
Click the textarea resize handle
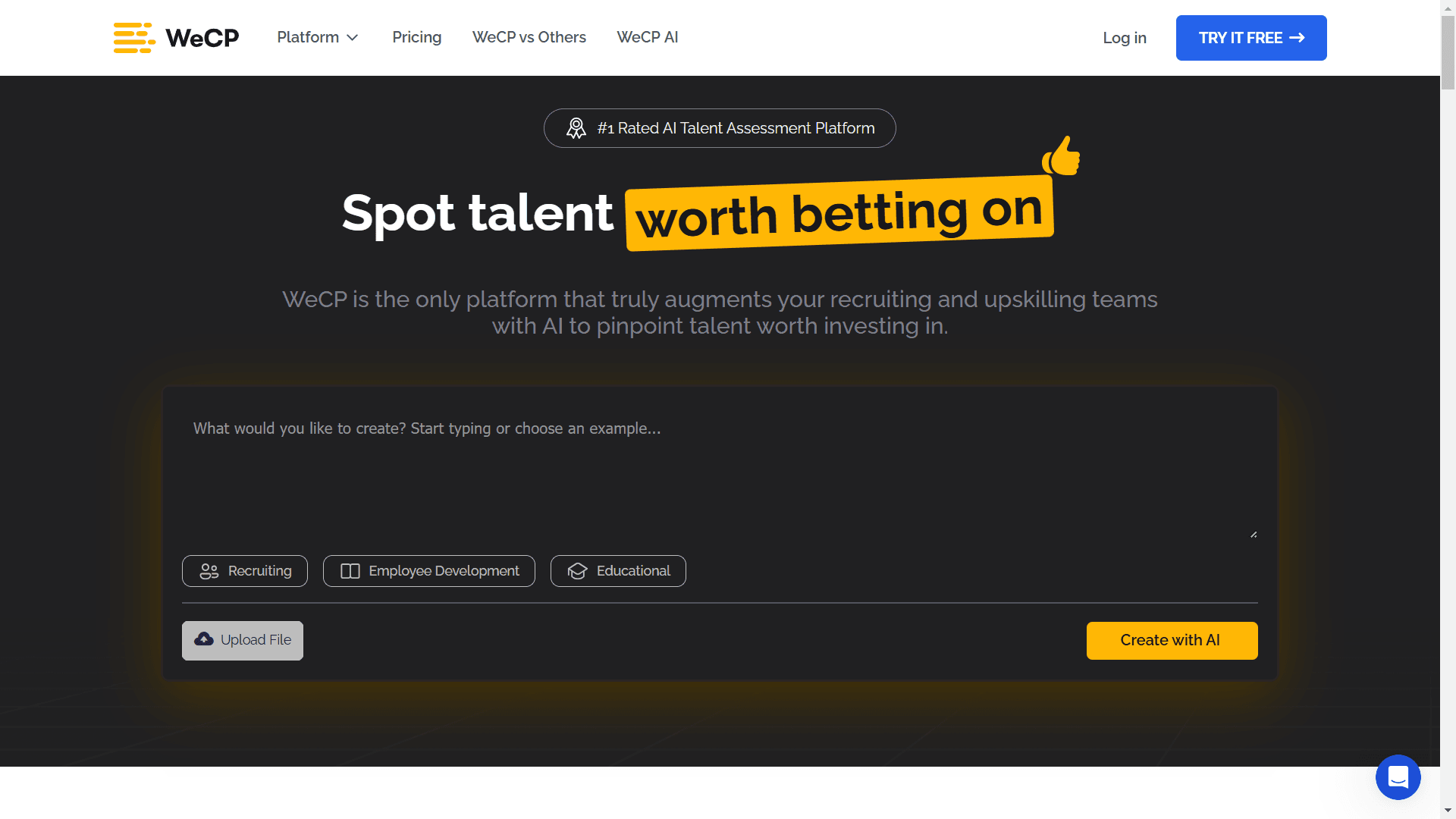[1254, 535]
